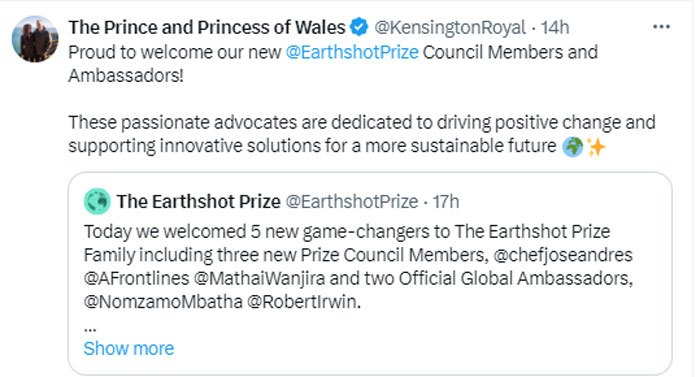Open the 17h quoted tweet timestamp
Image resolution: width=700 pixels, height=377 pixels.
446,202
